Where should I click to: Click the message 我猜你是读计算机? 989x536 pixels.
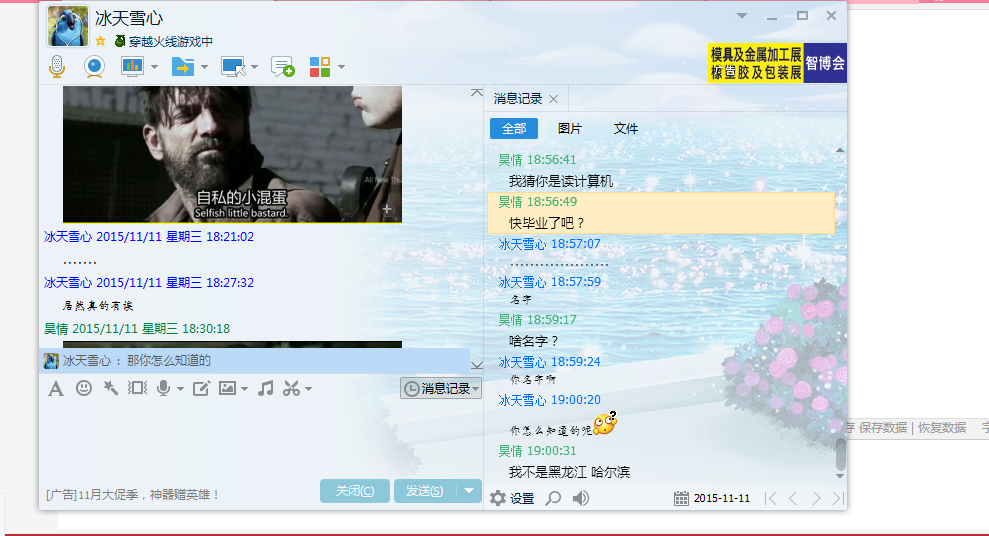pyautogui.click(x=561, y=182)
